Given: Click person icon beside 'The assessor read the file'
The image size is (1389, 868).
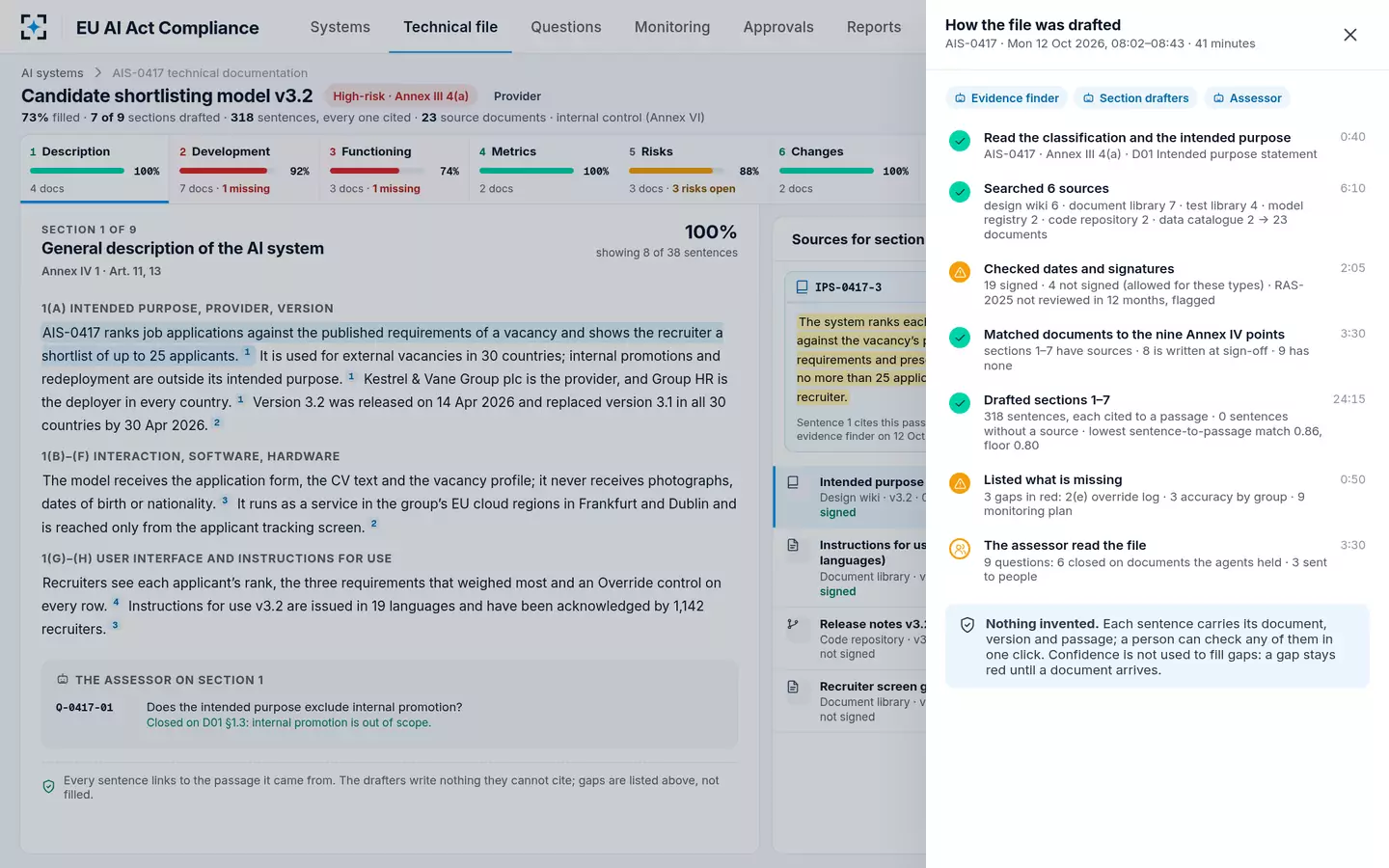Looking at the screenshot, I should [x=960, y=549].
